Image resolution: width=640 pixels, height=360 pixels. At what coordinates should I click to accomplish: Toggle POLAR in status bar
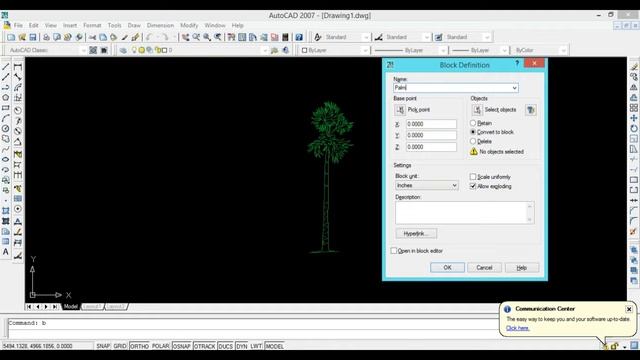[x=161, y=346]
